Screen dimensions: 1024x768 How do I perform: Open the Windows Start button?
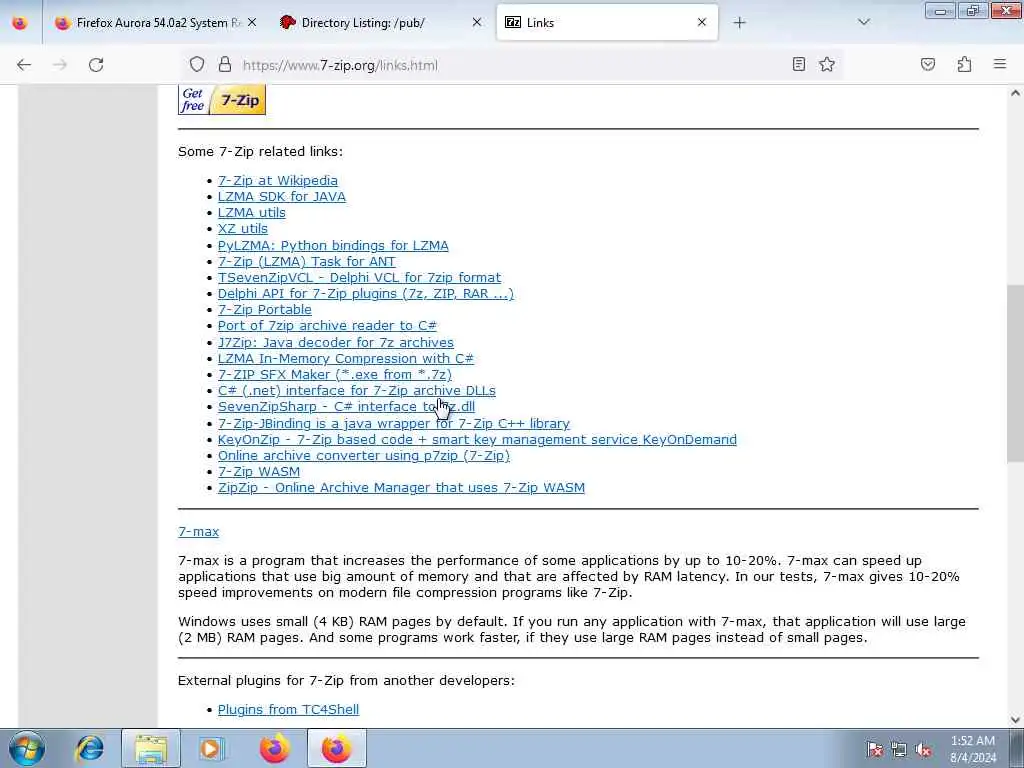click(x=27, y=748)
